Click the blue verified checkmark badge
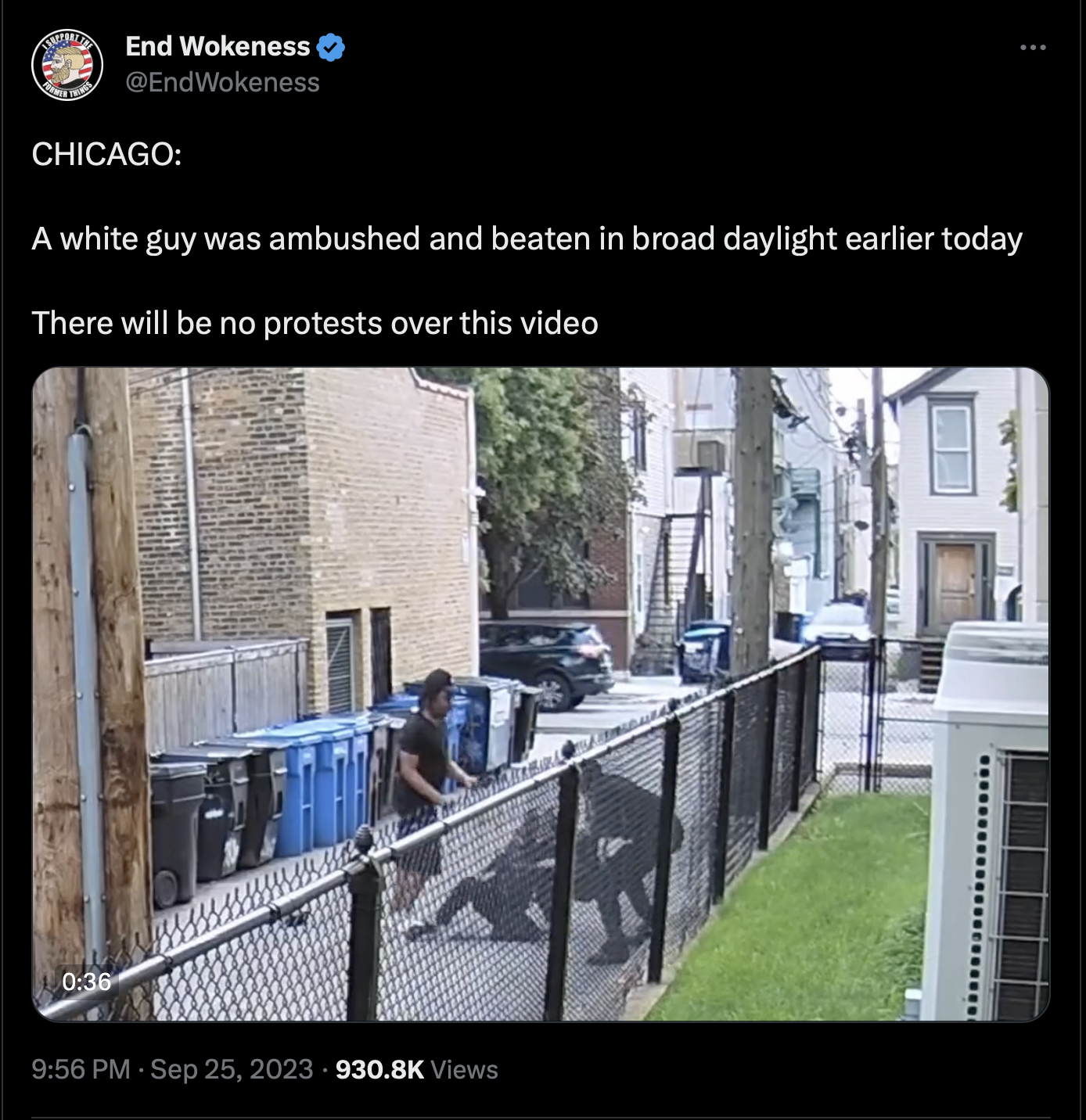 [330, 47]
